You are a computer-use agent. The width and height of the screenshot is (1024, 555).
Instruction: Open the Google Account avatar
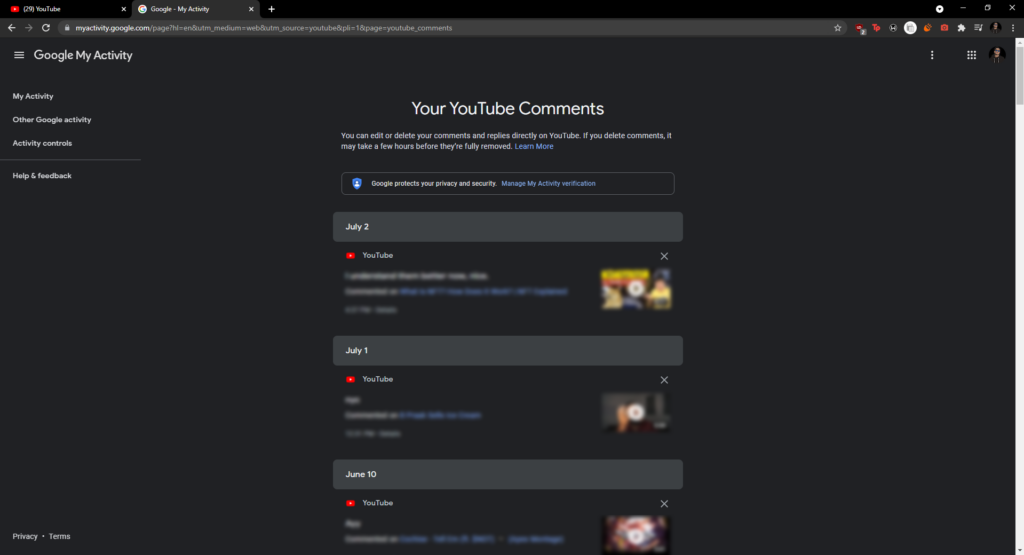point(997,56)
